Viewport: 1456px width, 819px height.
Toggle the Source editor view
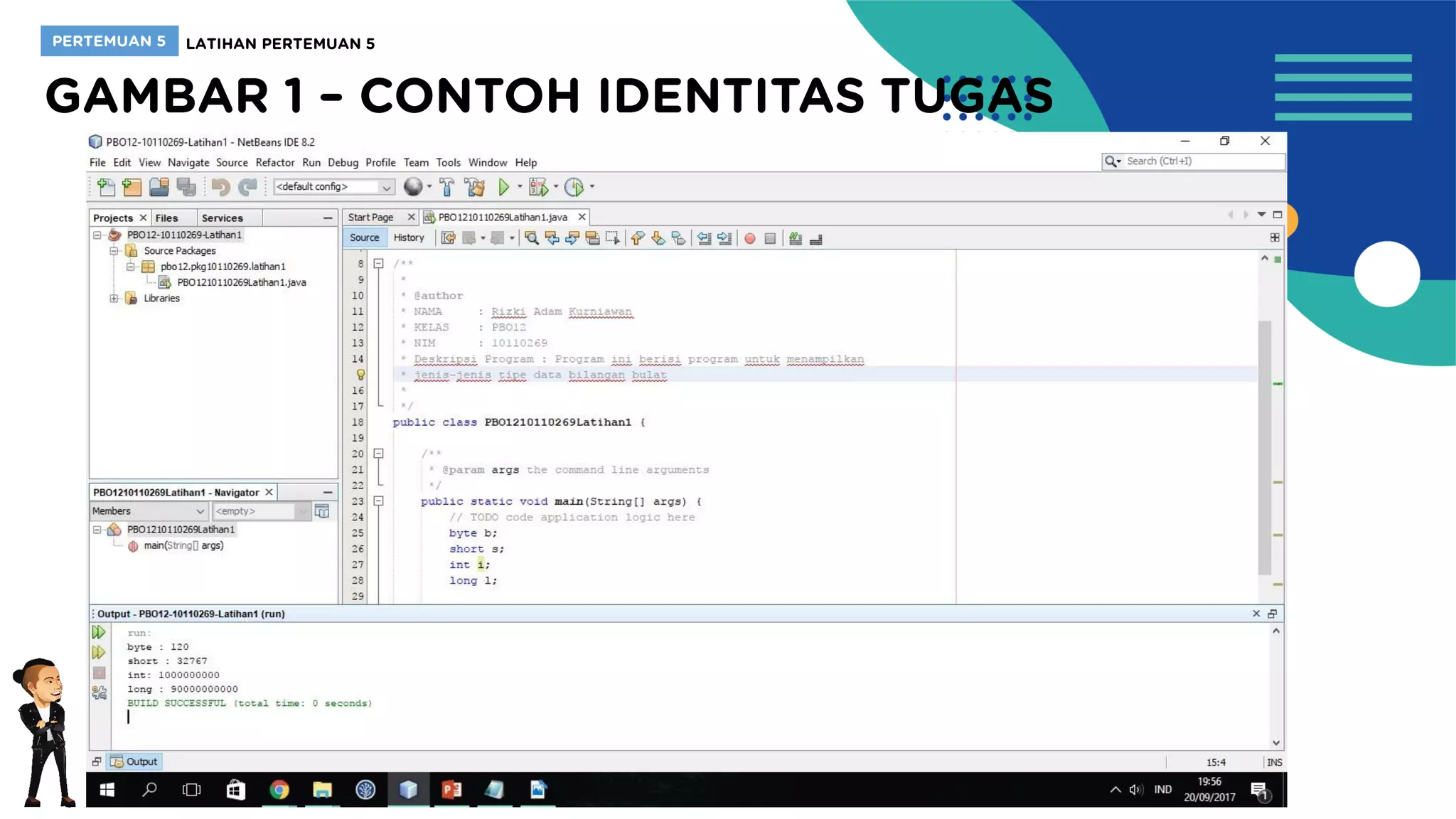364,237
